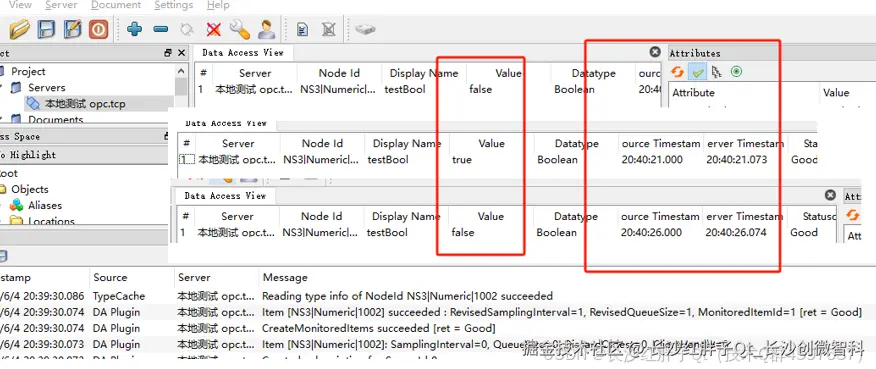Refresh attributes with the orange arrows icon
876x369 pixels.
point(678,72)
